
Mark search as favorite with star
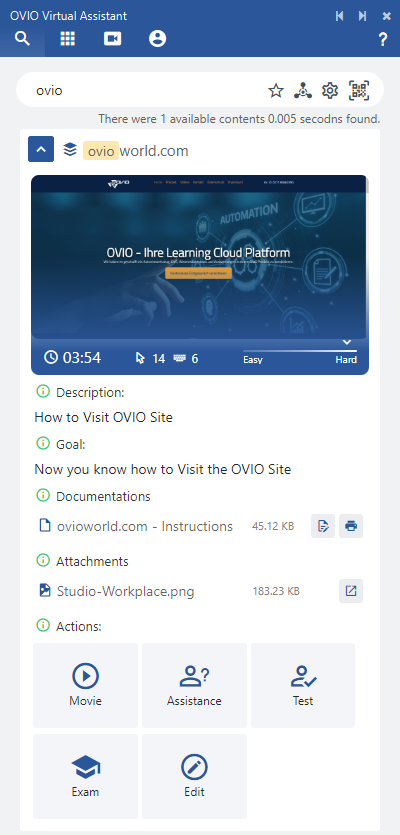(276, 91)
